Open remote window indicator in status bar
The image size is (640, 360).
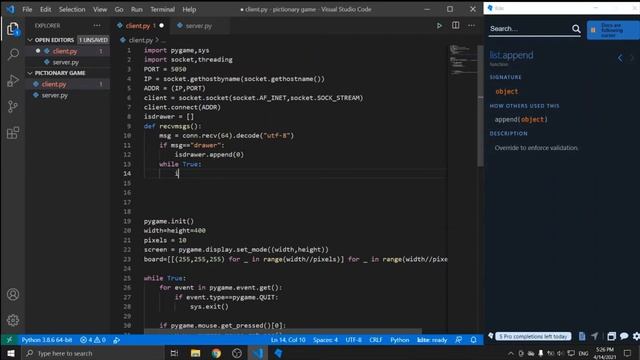pos(9,340)
